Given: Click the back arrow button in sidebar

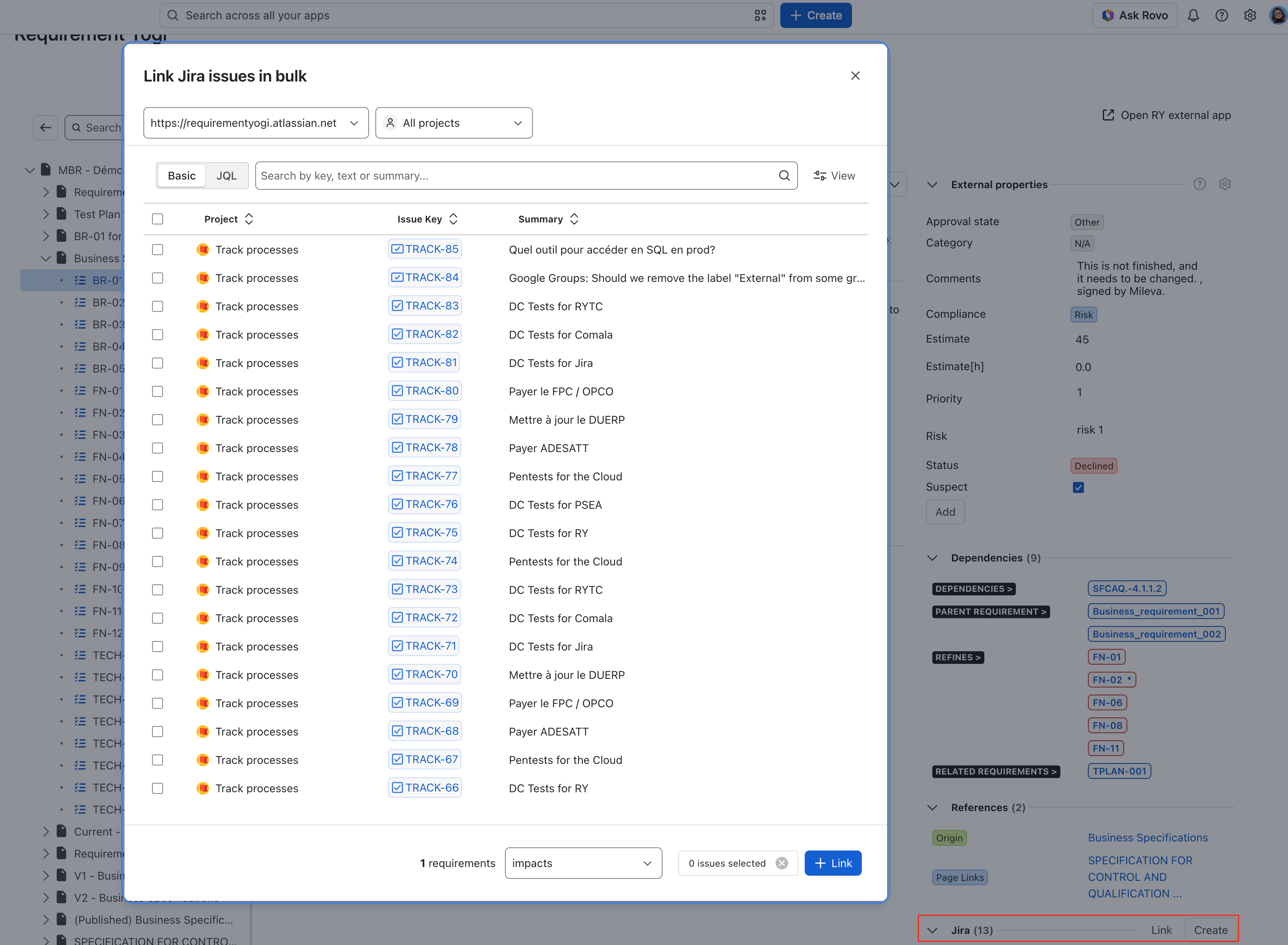Looking at the screenshot, I should [46, 128].
